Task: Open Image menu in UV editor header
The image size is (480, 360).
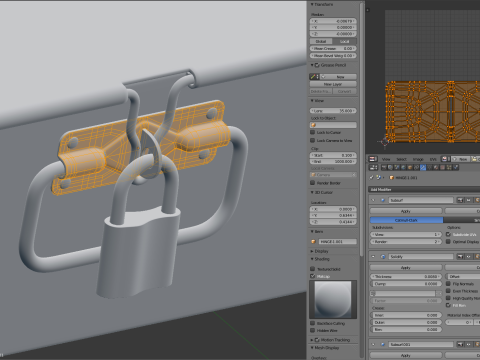Action: pos(418,159)
